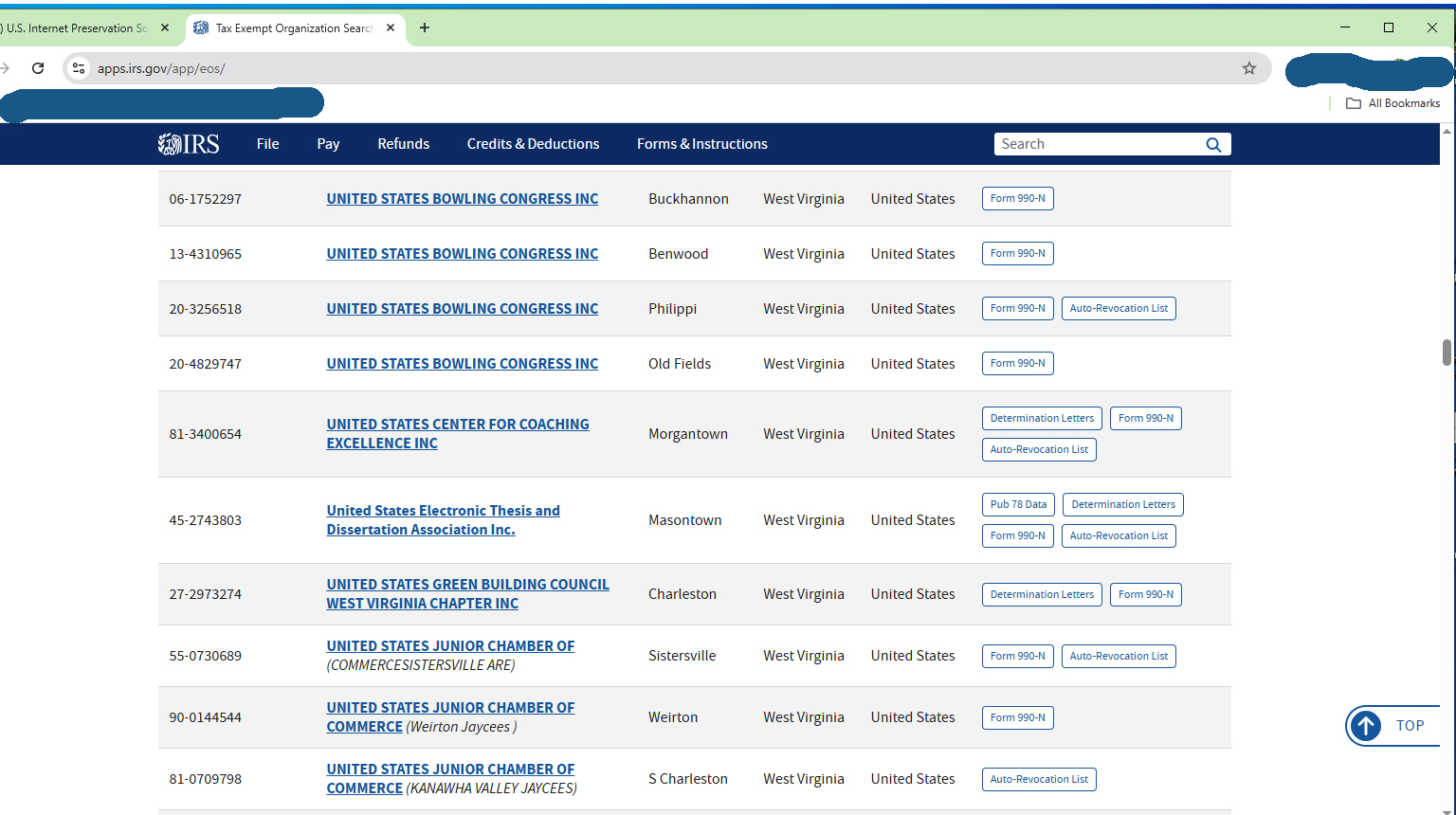Open Forms & Instructions menu
1456x815 pixels.
(x=702, y=144)
